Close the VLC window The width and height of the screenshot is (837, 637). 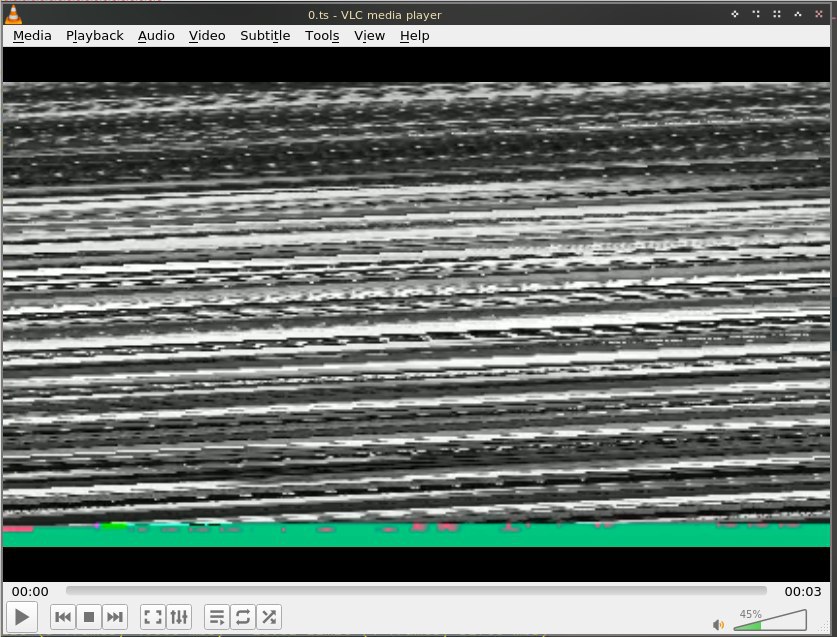pyautogui.click(x=818, y=14)
